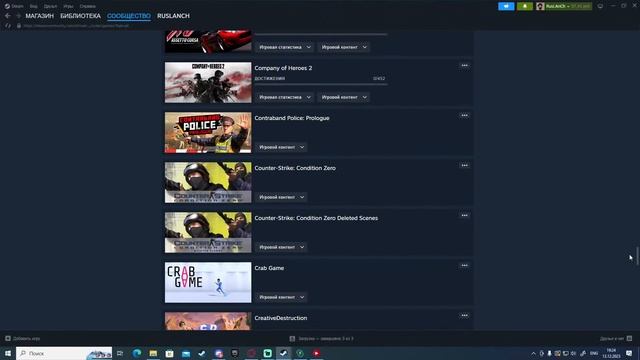This screenshot has width=640, height=360.
Task: Open the Игры menu
Action: pos(68,6)
